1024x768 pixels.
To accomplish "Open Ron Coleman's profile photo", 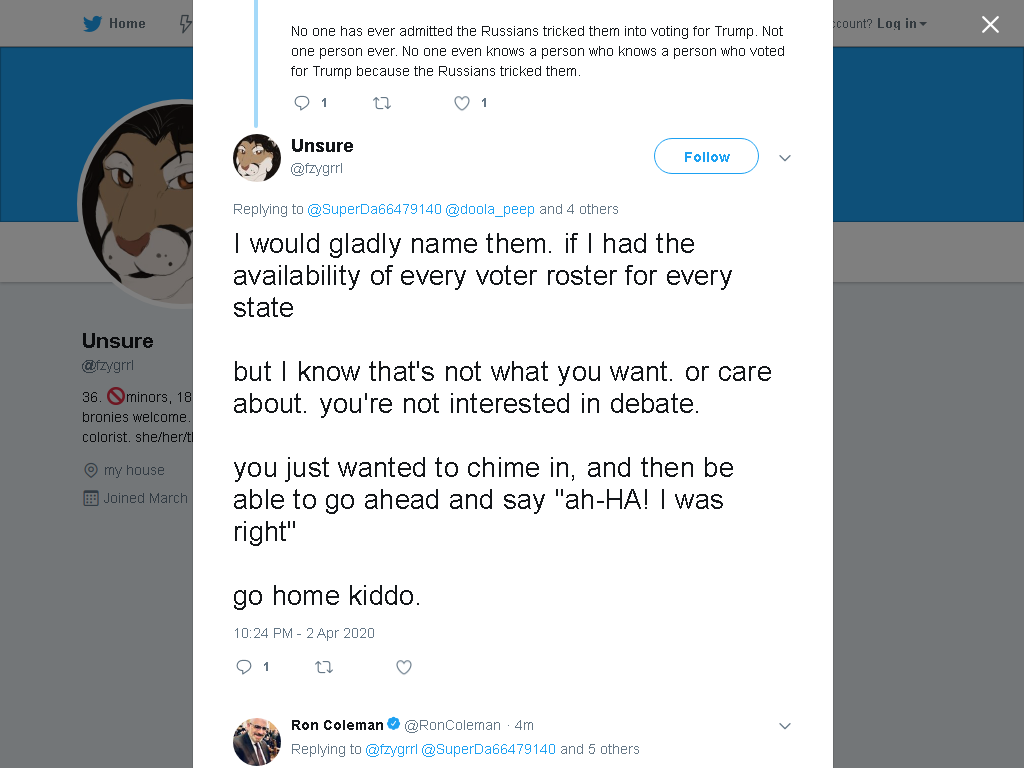I will 257,741.
